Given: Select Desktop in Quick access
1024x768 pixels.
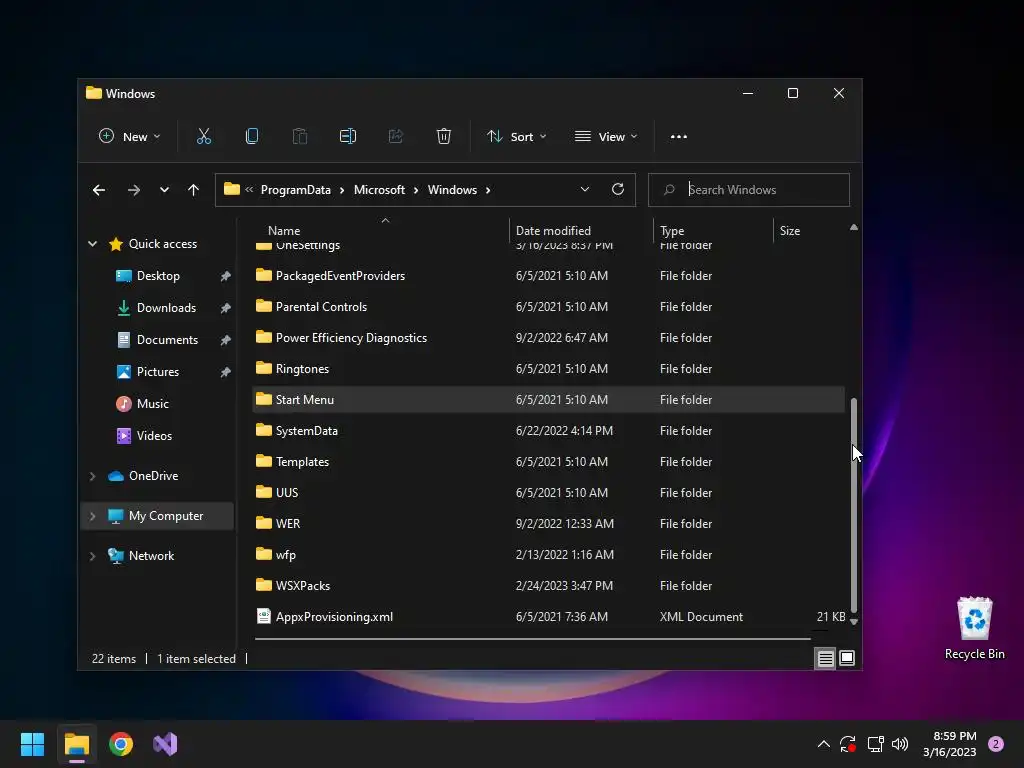Looking at the screenshot, I should tap(158, 276).
